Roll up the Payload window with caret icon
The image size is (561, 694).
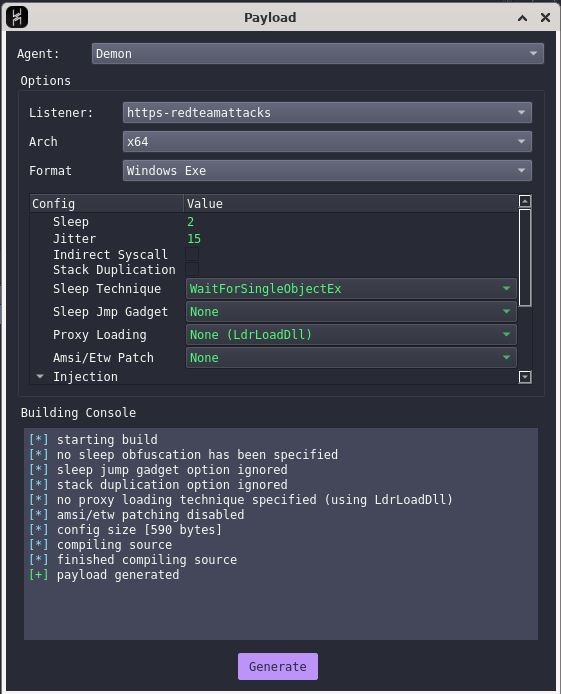pyautogui.click(x=523, y=18)
